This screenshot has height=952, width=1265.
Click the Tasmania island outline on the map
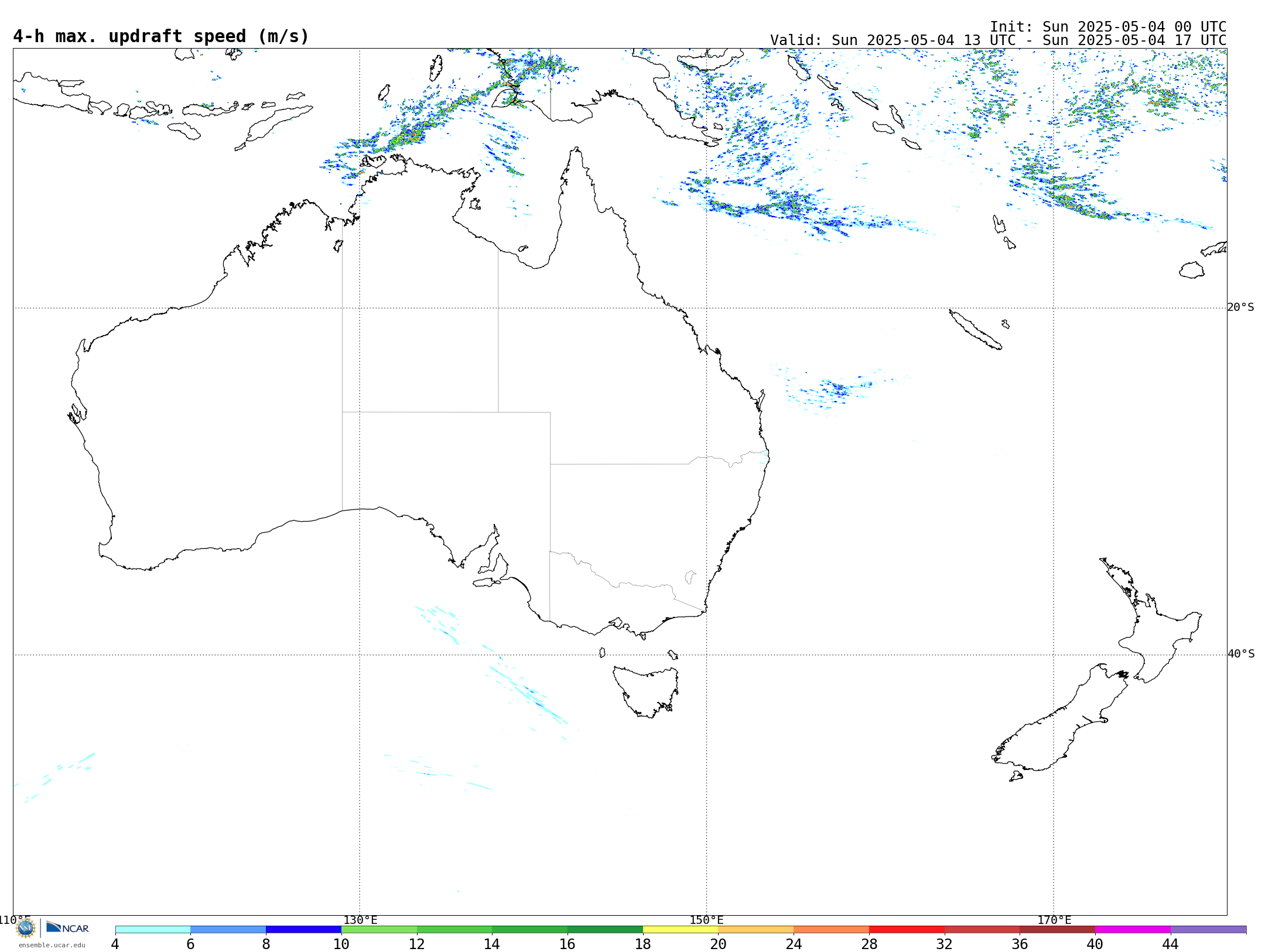[646, 691]
